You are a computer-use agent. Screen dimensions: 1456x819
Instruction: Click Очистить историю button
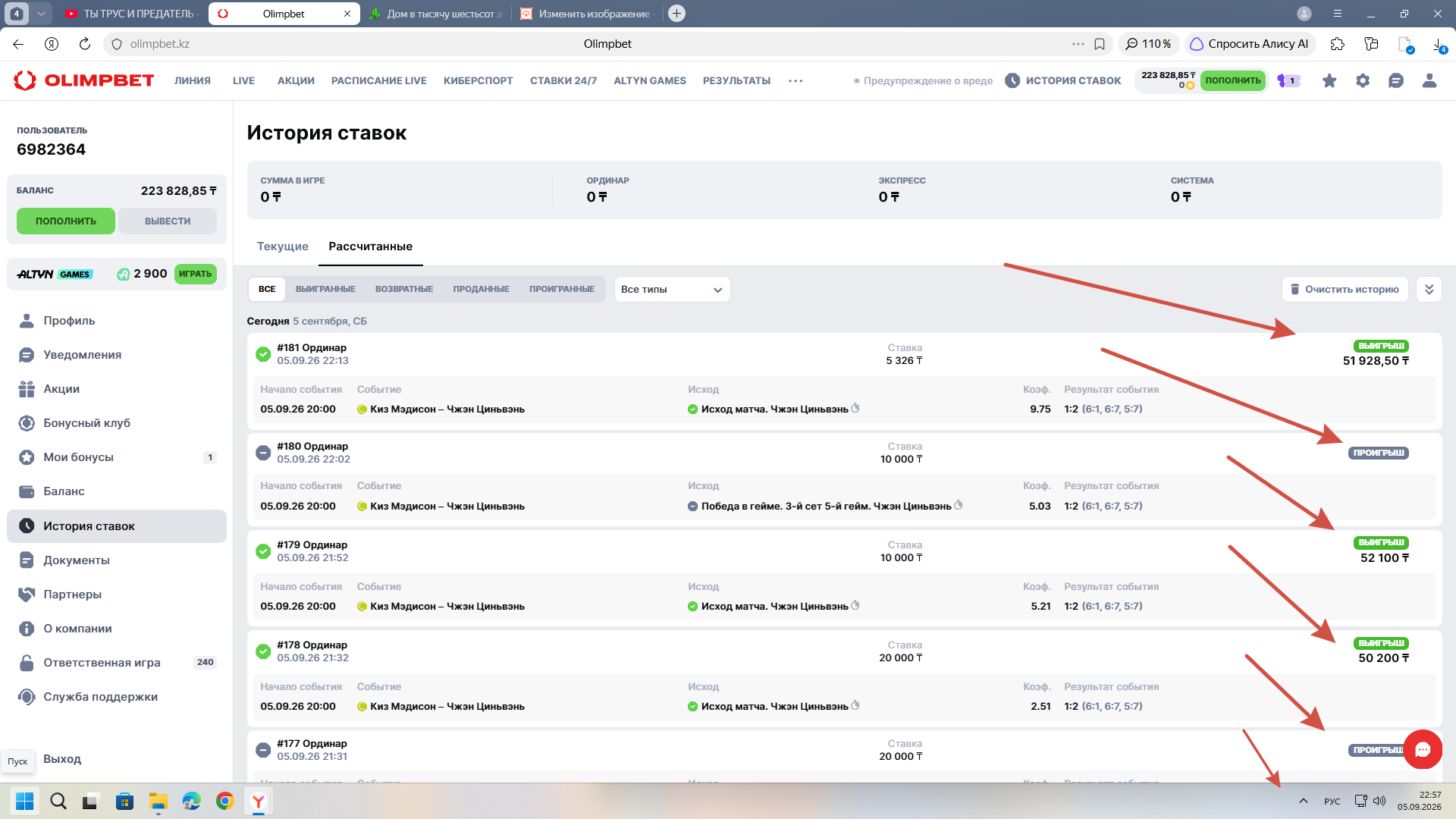pos(1345,289)
